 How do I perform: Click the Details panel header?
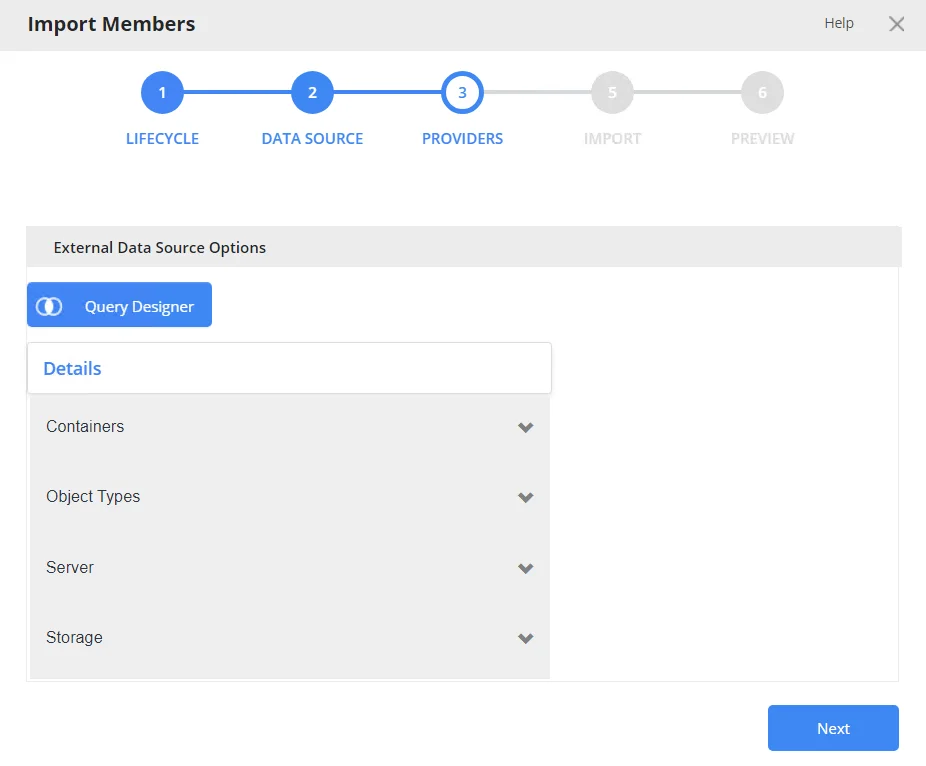289,368
